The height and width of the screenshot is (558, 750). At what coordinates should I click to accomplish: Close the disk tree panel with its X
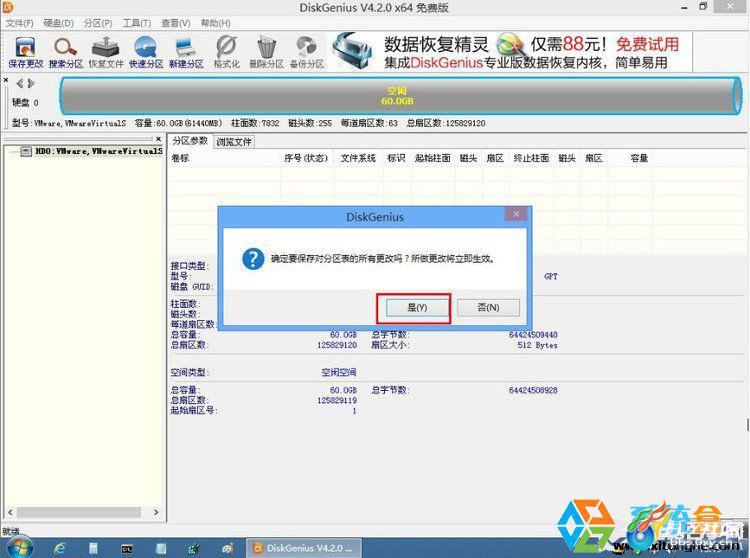(x=159, y=139)
